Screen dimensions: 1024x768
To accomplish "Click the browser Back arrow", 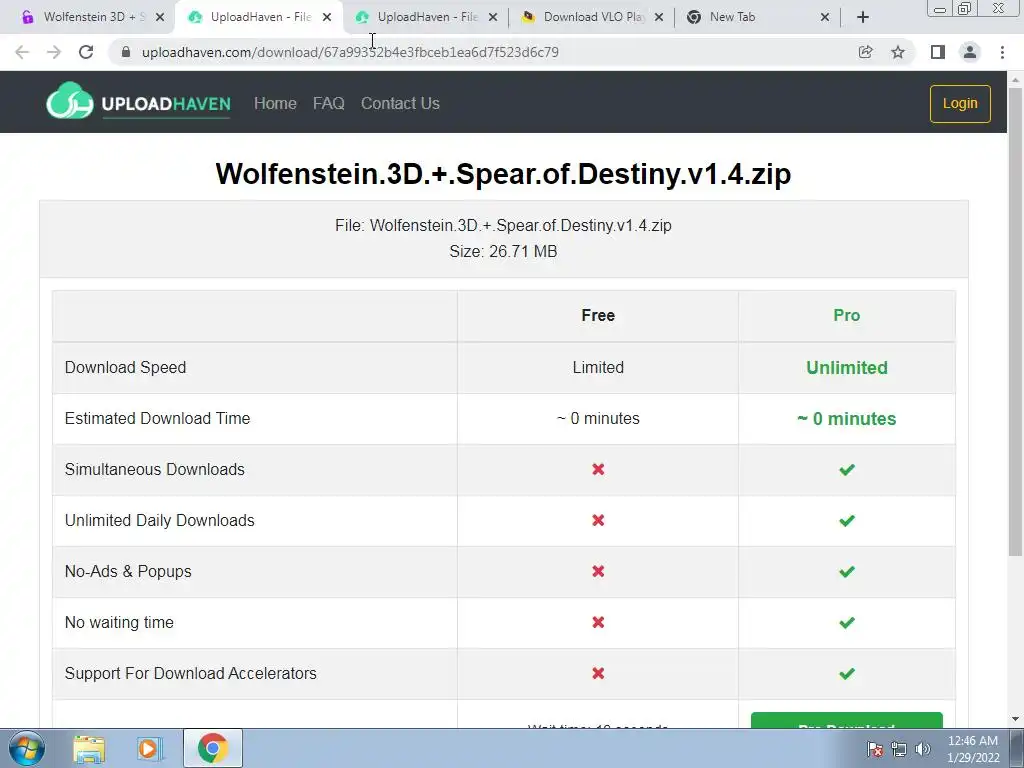I will [22, 52].
